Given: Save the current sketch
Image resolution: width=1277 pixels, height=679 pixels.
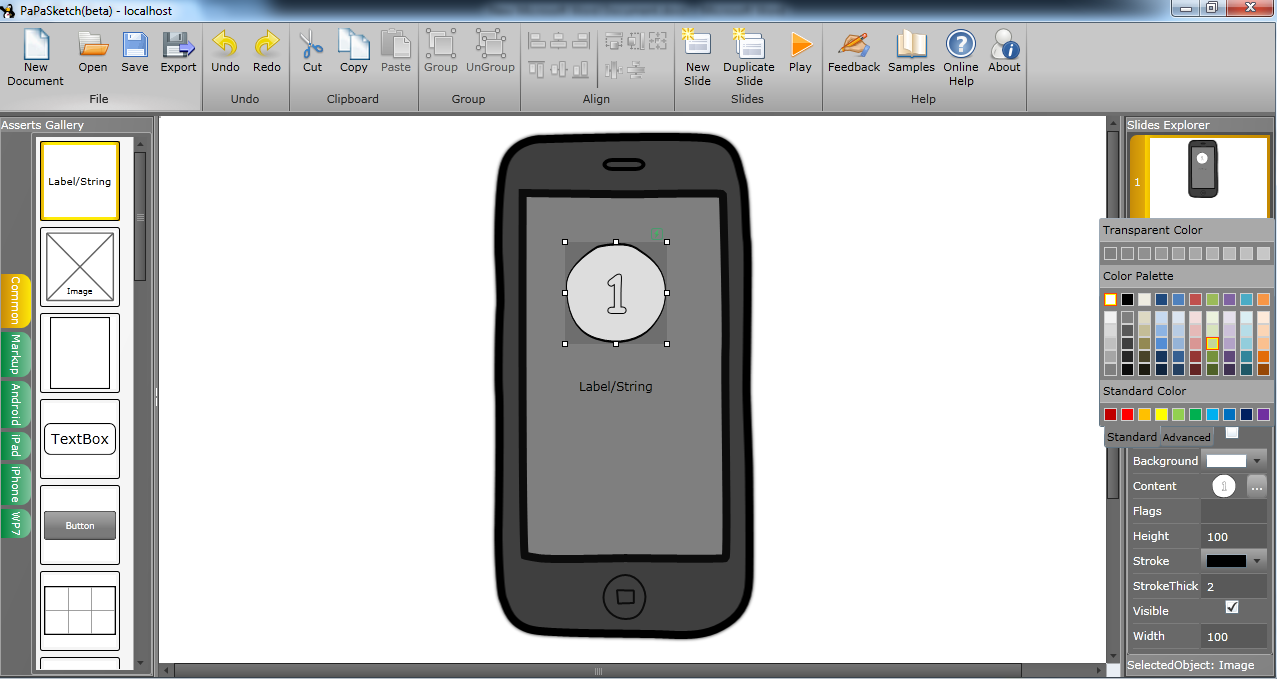Looking at the screenshot, I should point(135,52).
